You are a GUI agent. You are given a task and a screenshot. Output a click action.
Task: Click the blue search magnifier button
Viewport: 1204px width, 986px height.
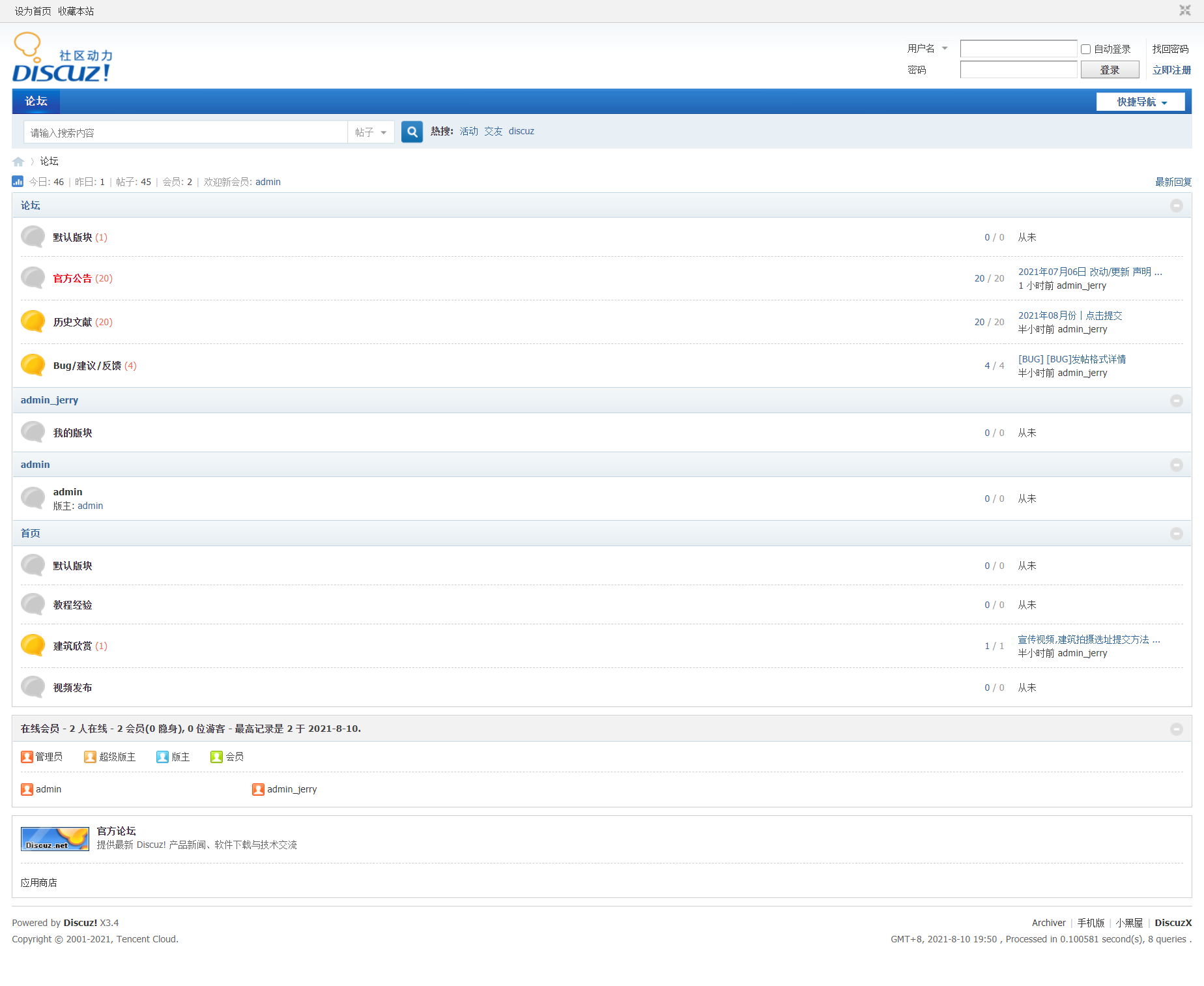(412, 132)
